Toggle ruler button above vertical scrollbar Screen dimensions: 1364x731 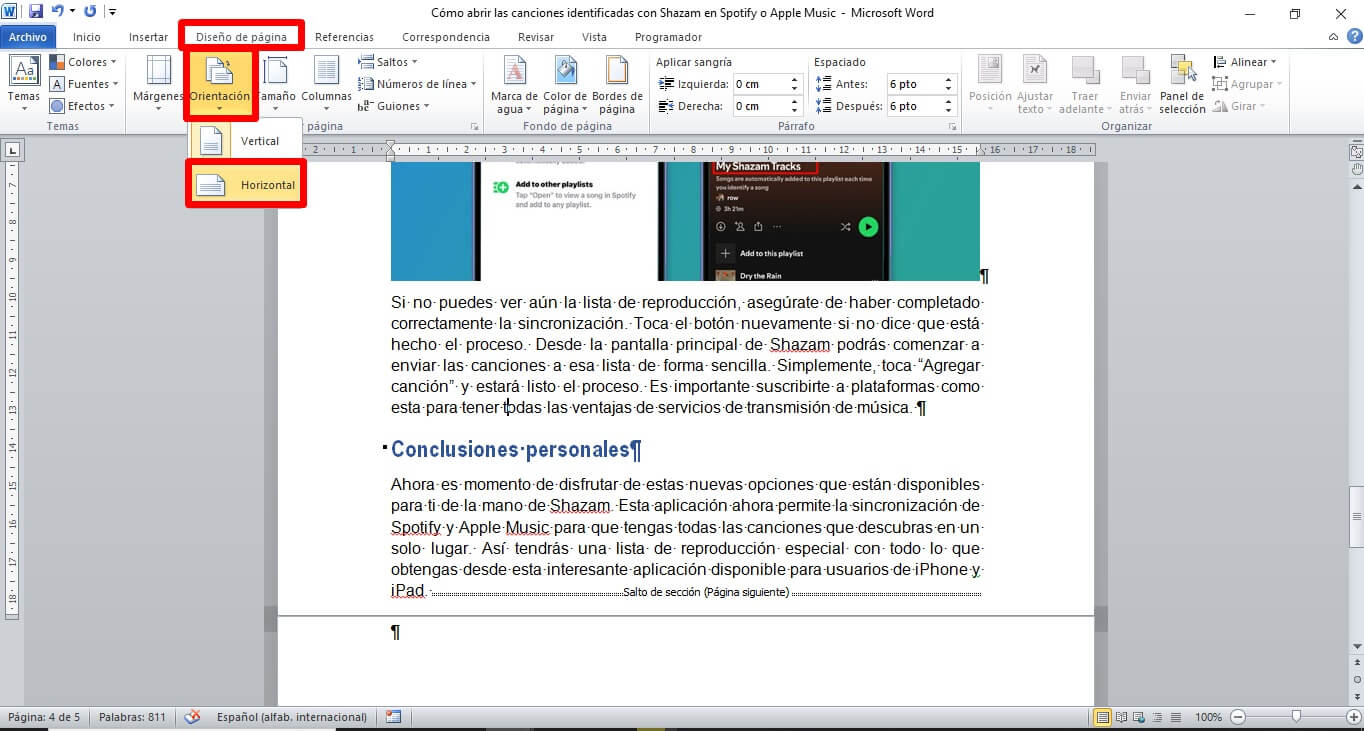tap(1356, 152)
